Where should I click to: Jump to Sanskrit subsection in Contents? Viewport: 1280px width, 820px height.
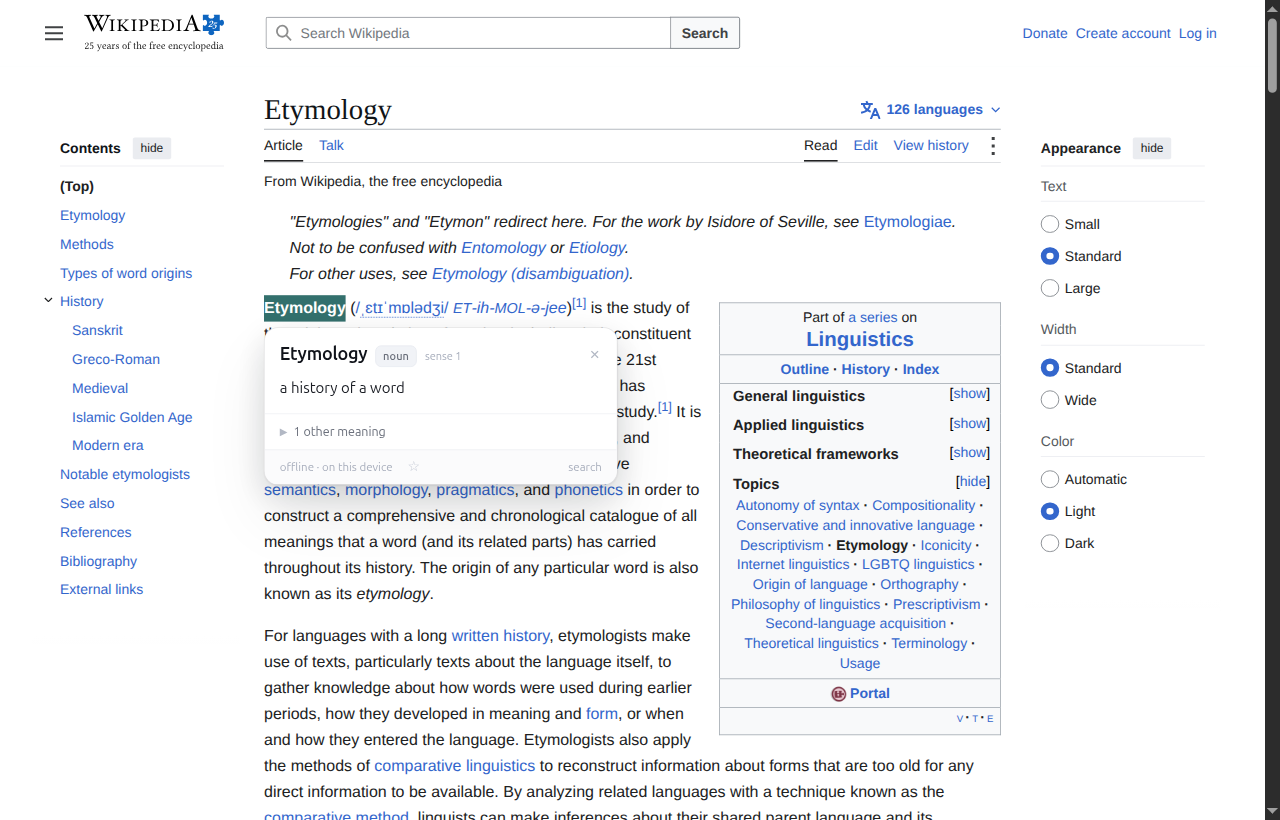click(97, 331)
